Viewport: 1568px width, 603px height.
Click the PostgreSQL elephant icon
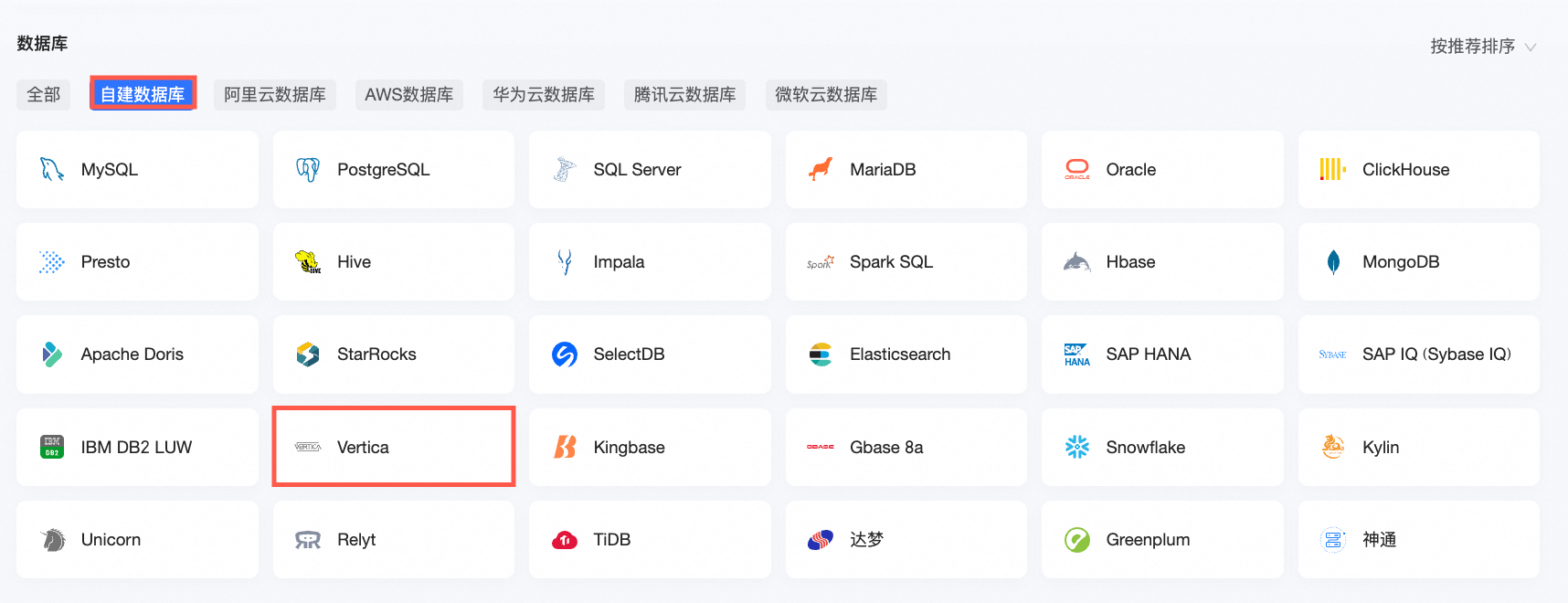click(308, 169)
